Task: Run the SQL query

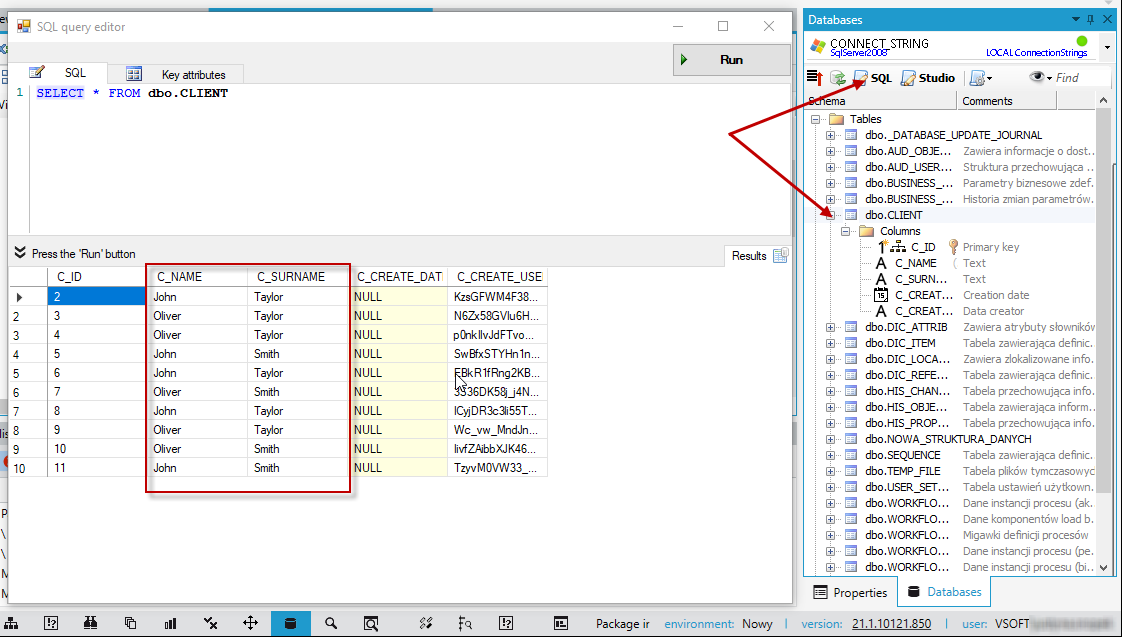Action: (731, 60)
